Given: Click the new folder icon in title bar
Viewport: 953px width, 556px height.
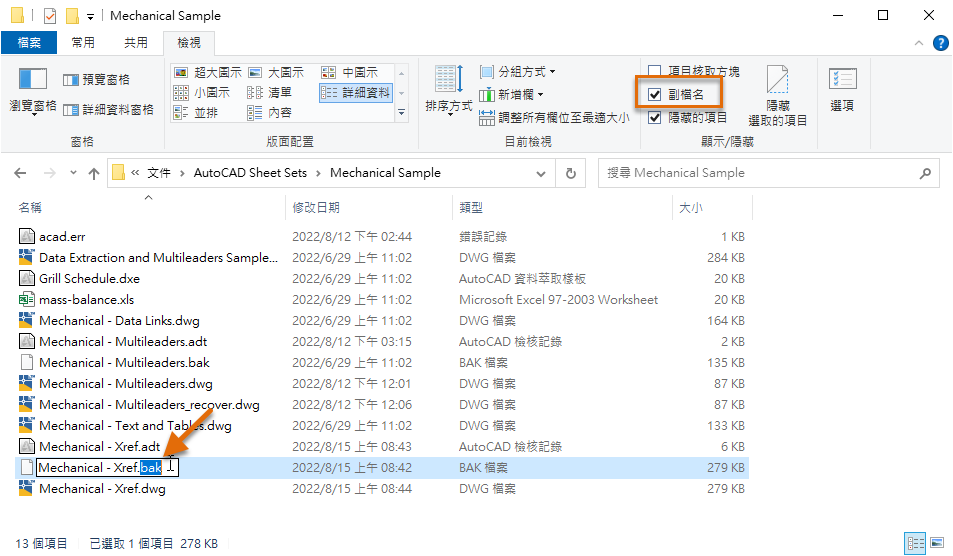Looking at the screenshot, I should (x=72, y=15).
